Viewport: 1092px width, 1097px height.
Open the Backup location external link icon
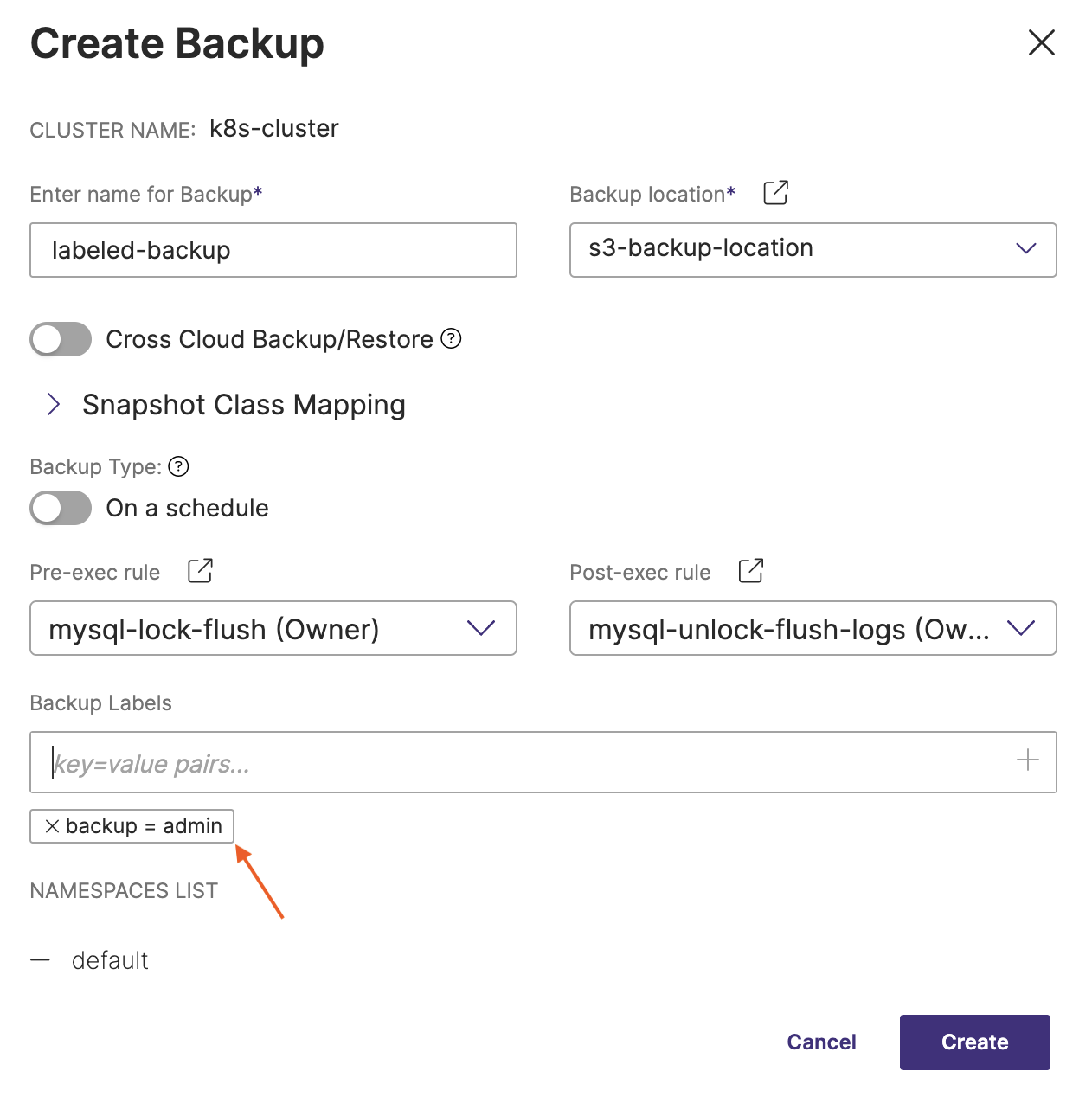[775, 193]
